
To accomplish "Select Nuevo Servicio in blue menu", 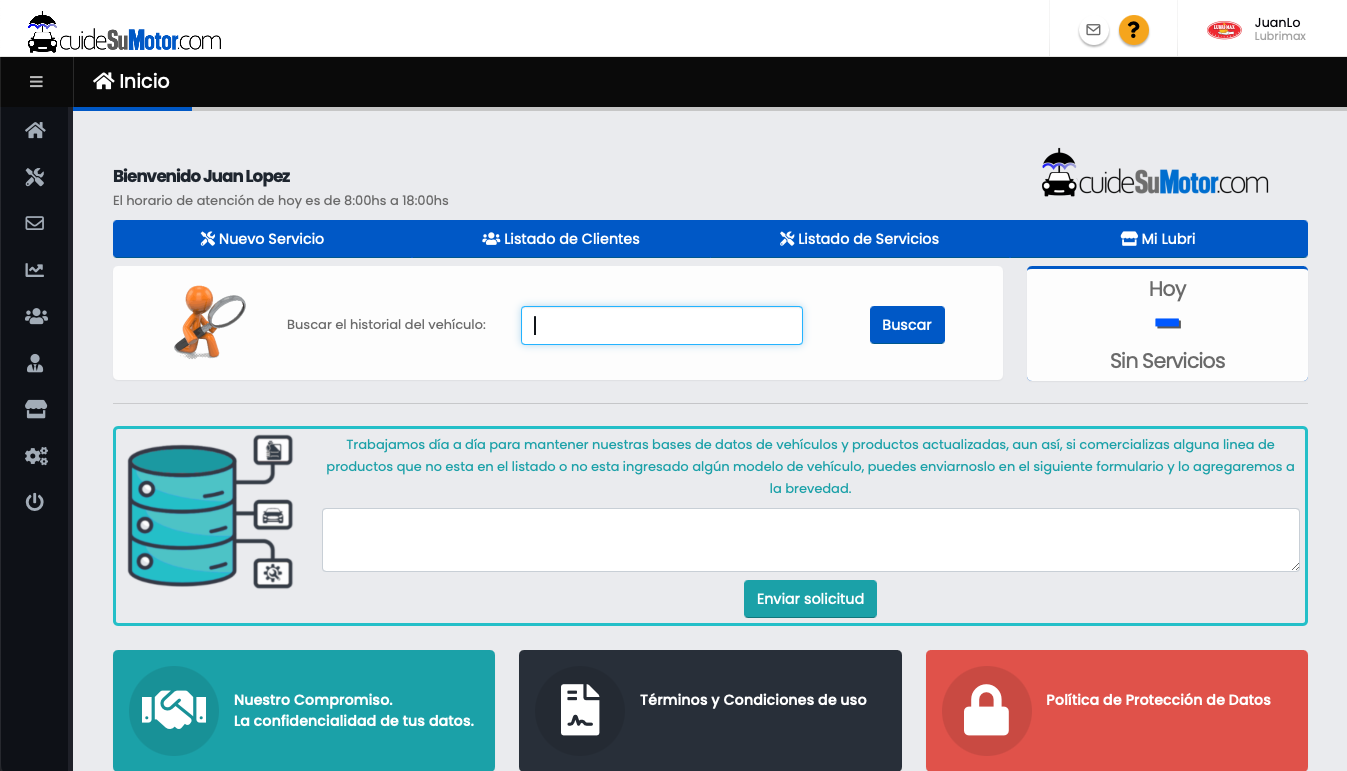I will (262, 239).
